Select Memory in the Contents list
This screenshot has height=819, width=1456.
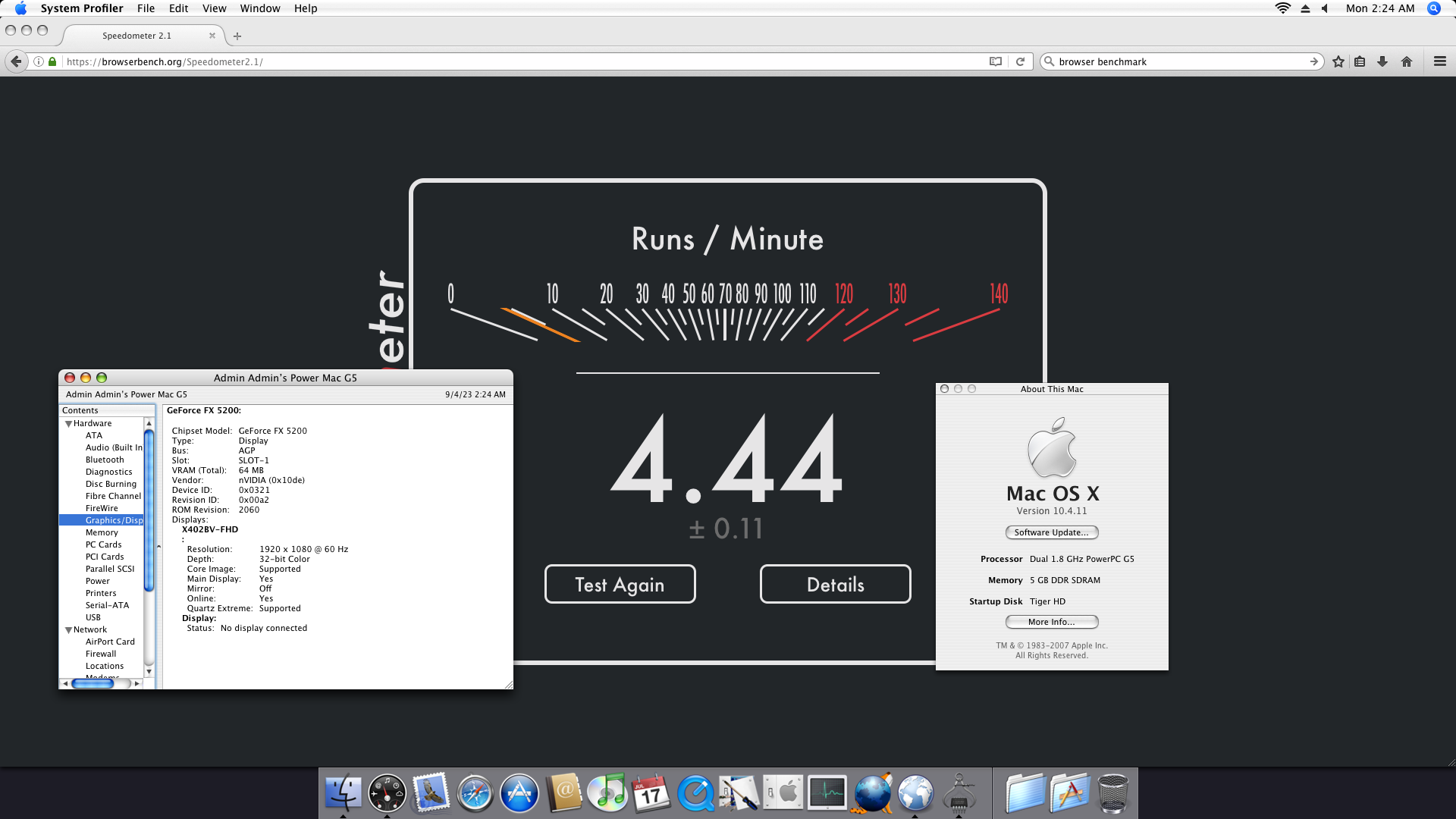click(102, 532)
